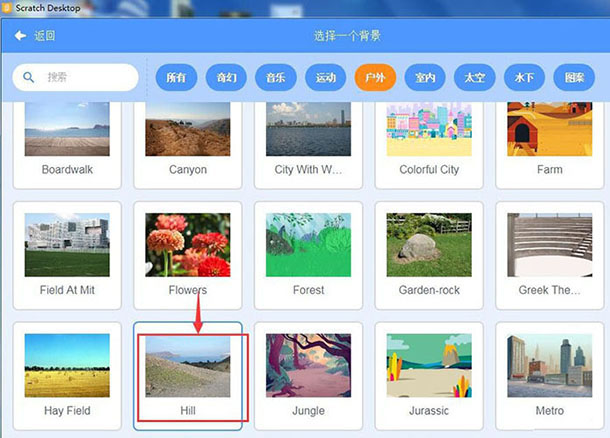The image size is (610, 438).
Task: Click the Canyon label text
Action: (x=188, y=170)
